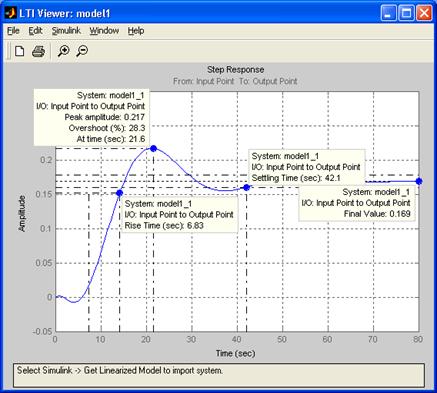Close the LTI Viewer window

tap(424, 13)
